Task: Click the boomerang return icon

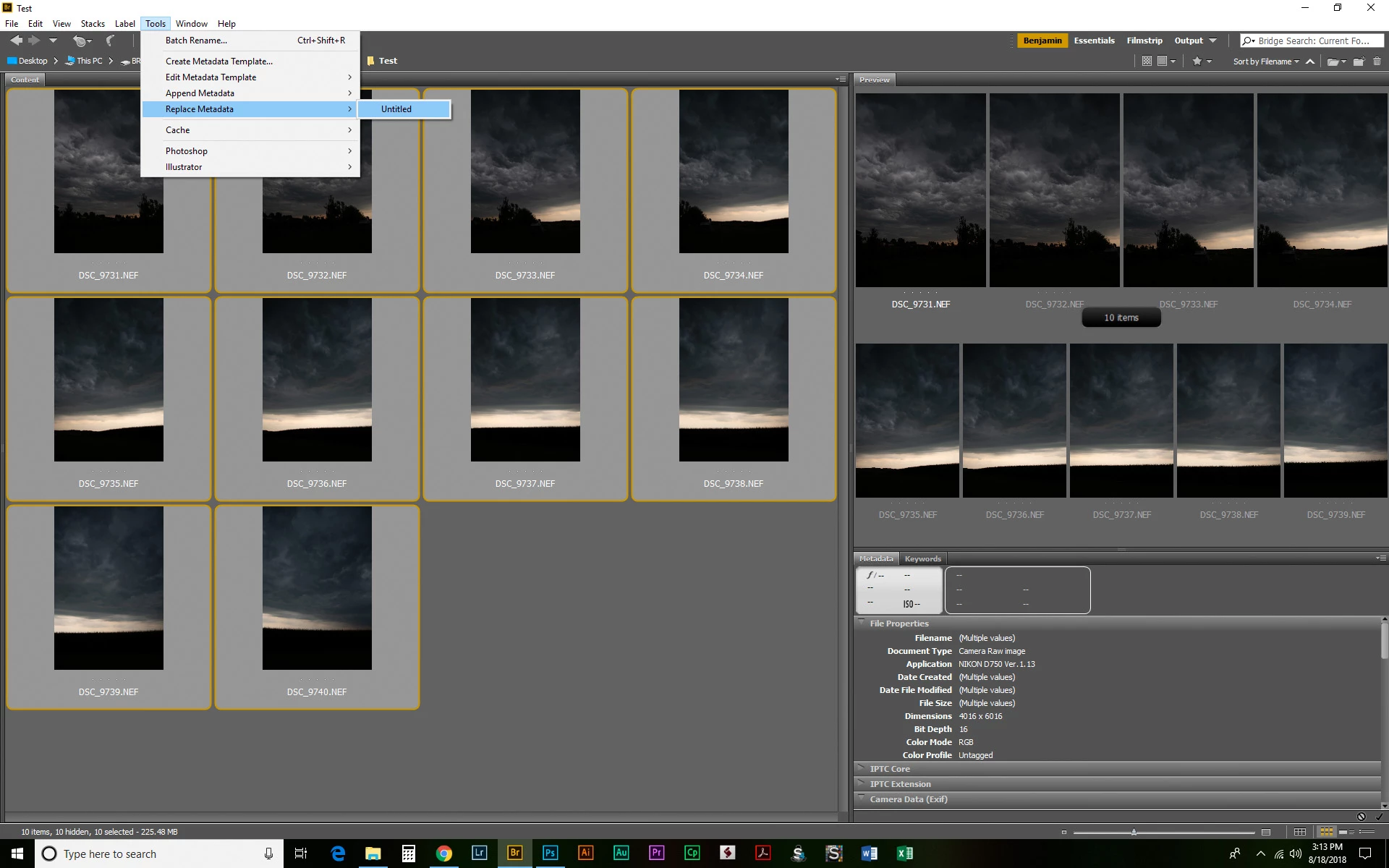Action: point(111,41)
